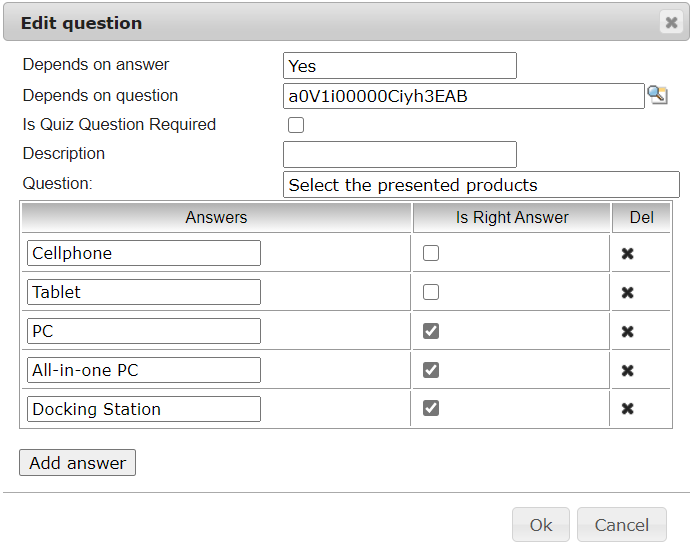Focus the Depends on answer field
690x560 pixels.
coord(399,66)
